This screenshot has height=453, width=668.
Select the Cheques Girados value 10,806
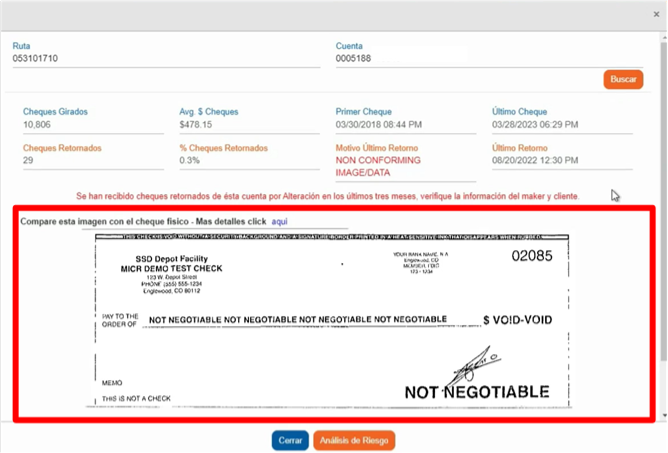click(40, 124)
